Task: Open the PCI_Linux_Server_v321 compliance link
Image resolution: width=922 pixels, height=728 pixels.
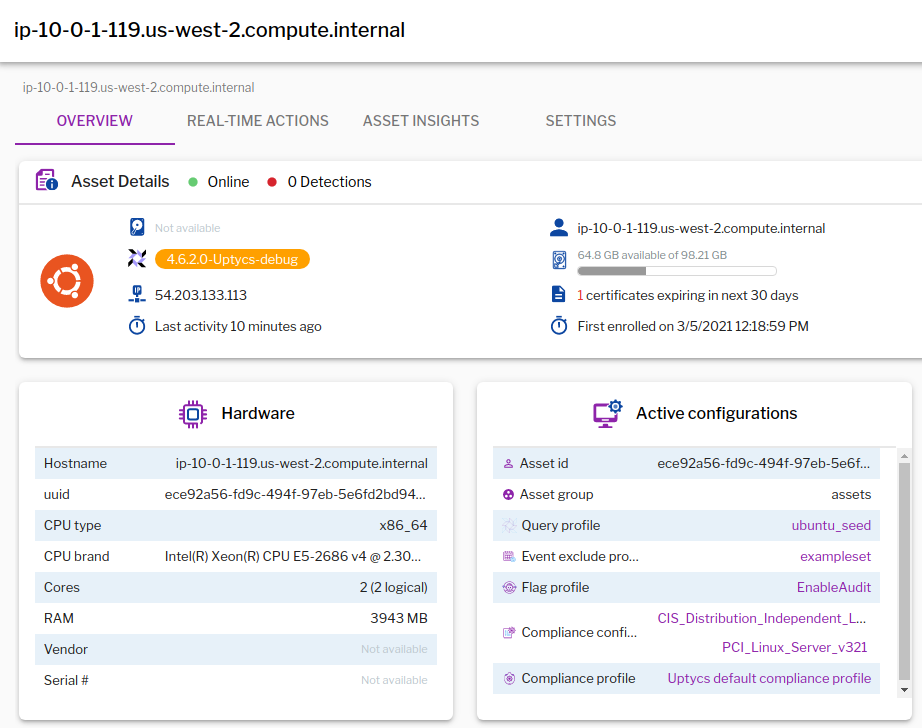Action: click(795, 647)
